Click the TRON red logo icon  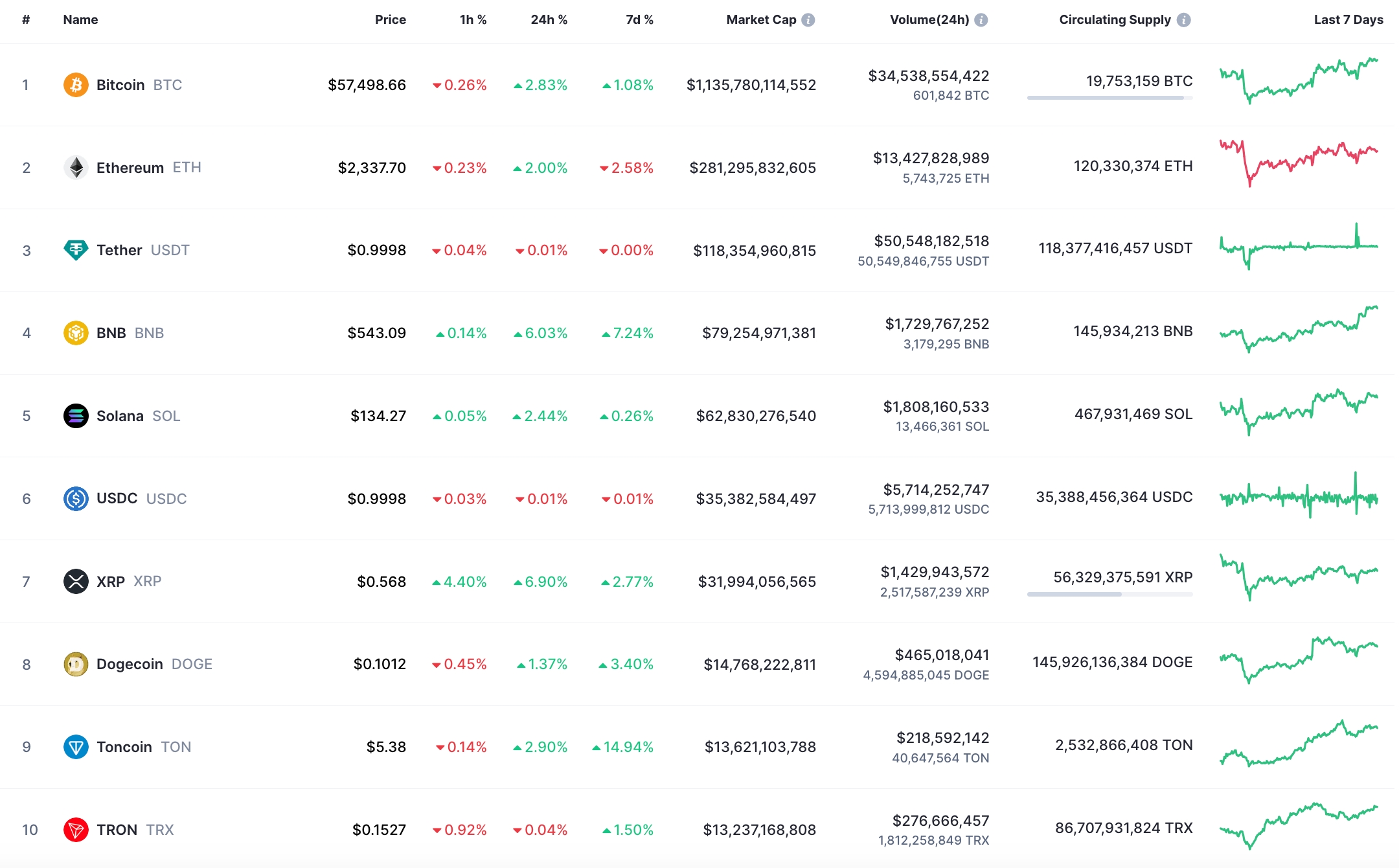(76, 830)
